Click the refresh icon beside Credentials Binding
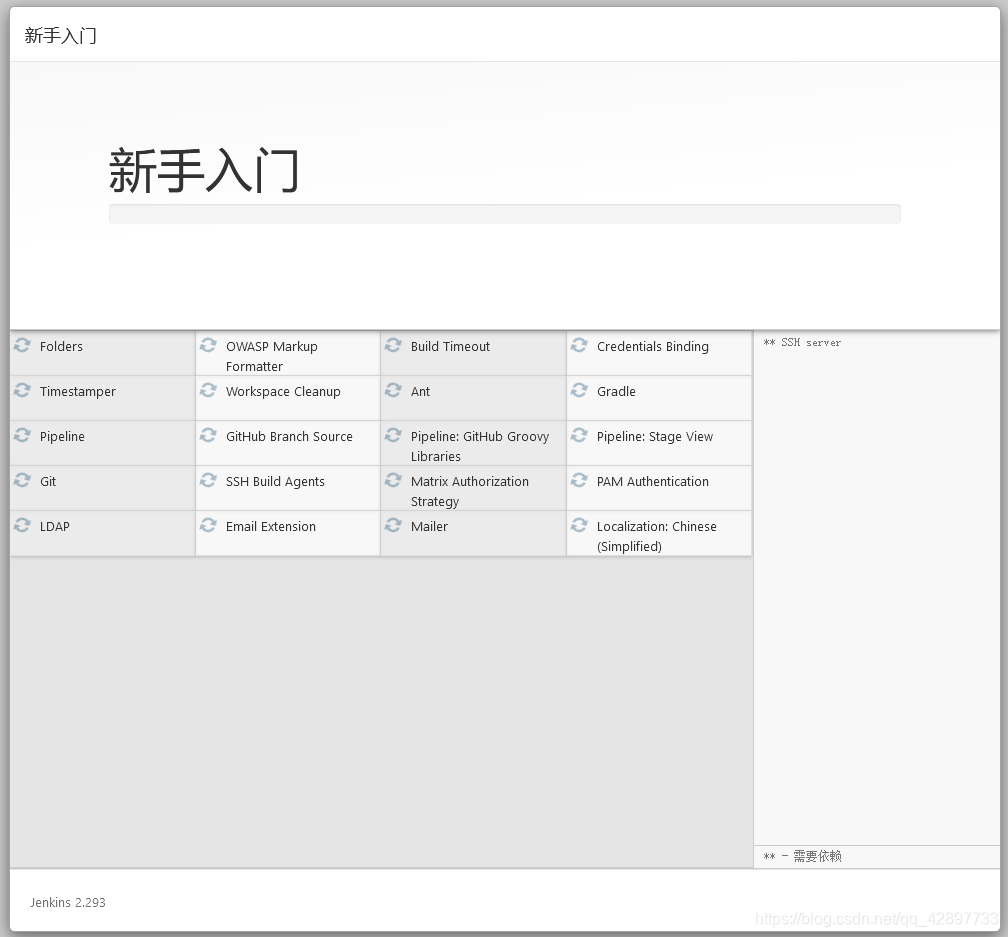 tap(579, 345)
